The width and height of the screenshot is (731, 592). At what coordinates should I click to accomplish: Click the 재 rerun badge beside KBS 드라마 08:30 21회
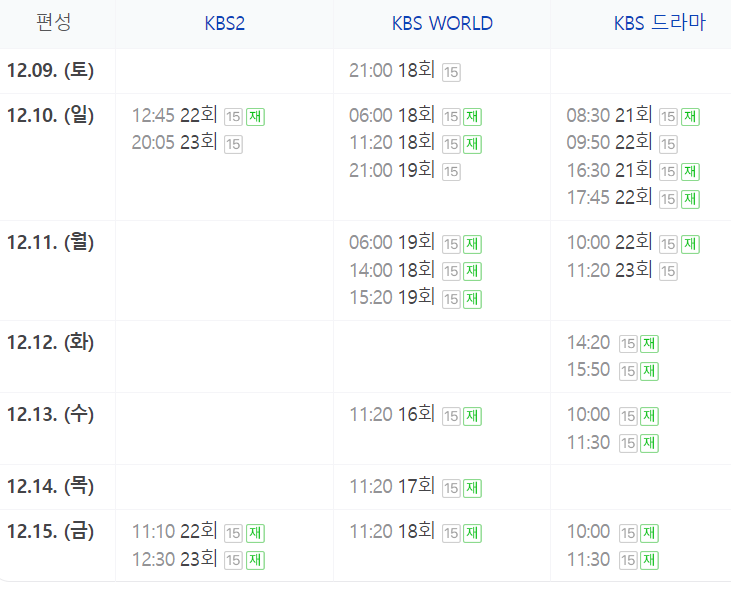click(x=690, y=117)
